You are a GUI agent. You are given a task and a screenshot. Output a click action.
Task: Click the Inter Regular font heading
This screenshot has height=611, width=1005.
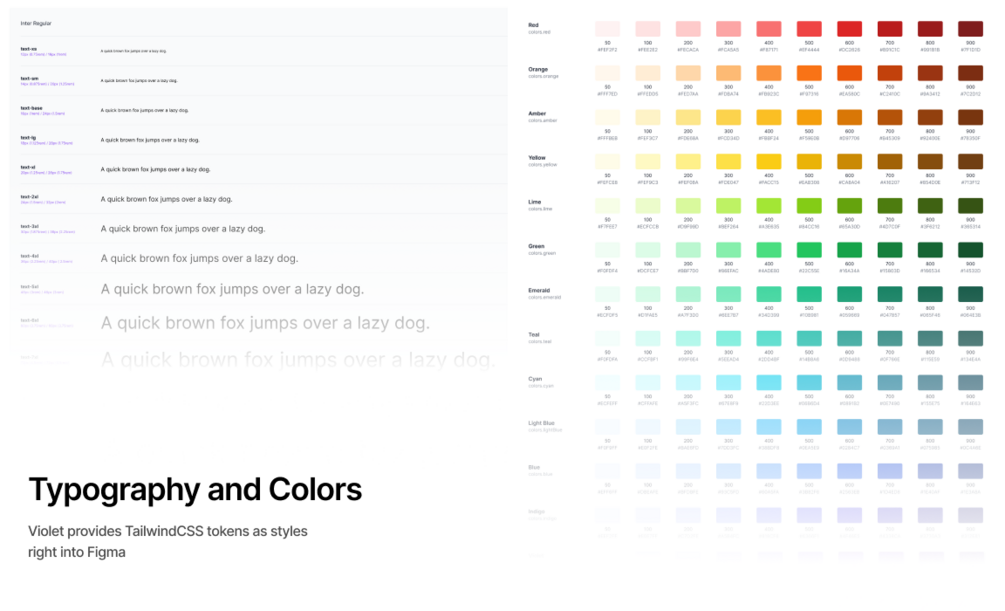(36, 22)
